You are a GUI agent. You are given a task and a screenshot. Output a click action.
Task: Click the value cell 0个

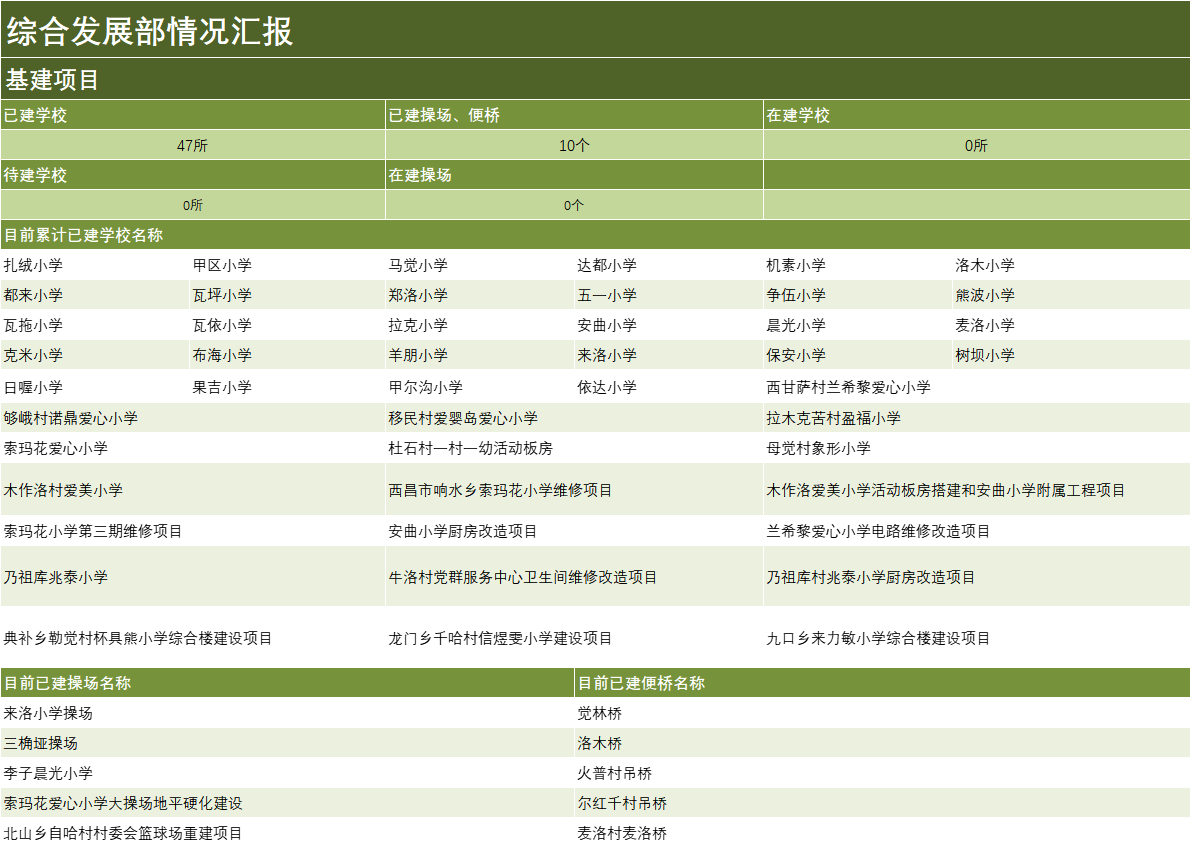point(574,205)
